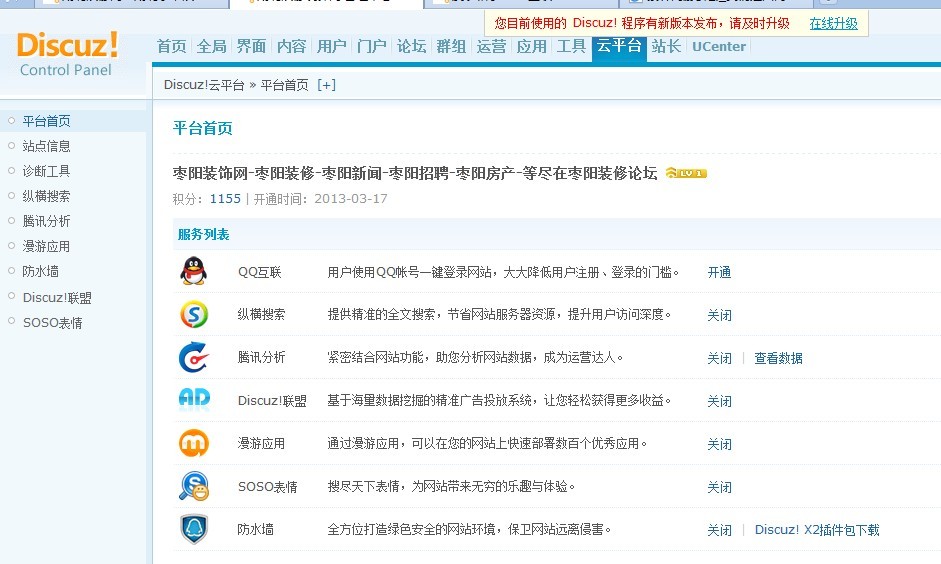941x564 pixels.
Task: Click 关闭 in the Discuz!联盟 row
Action: 719,401
